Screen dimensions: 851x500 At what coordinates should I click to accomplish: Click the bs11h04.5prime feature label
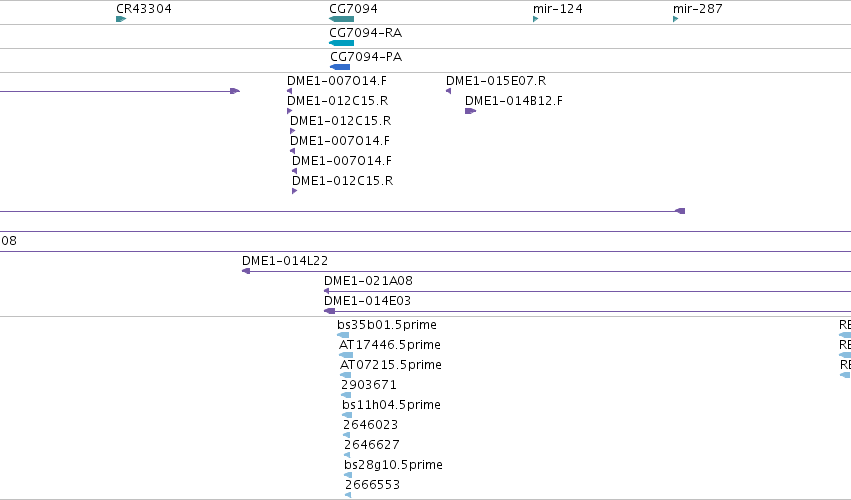coord(391,404)
